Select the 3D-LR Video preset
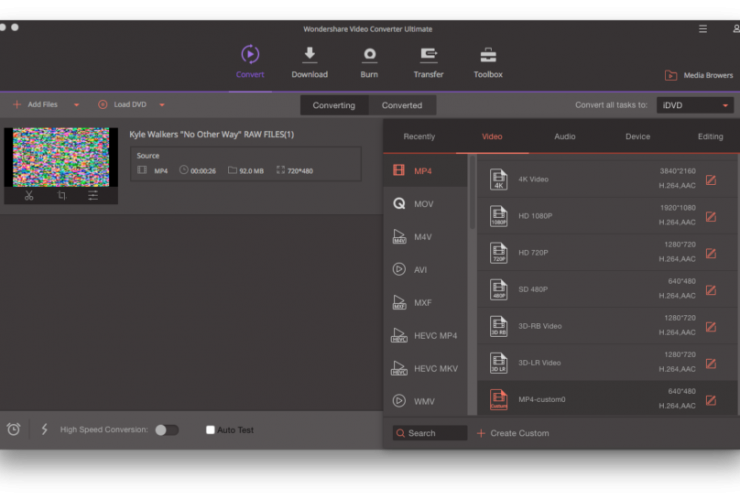 tap(606, 363)
